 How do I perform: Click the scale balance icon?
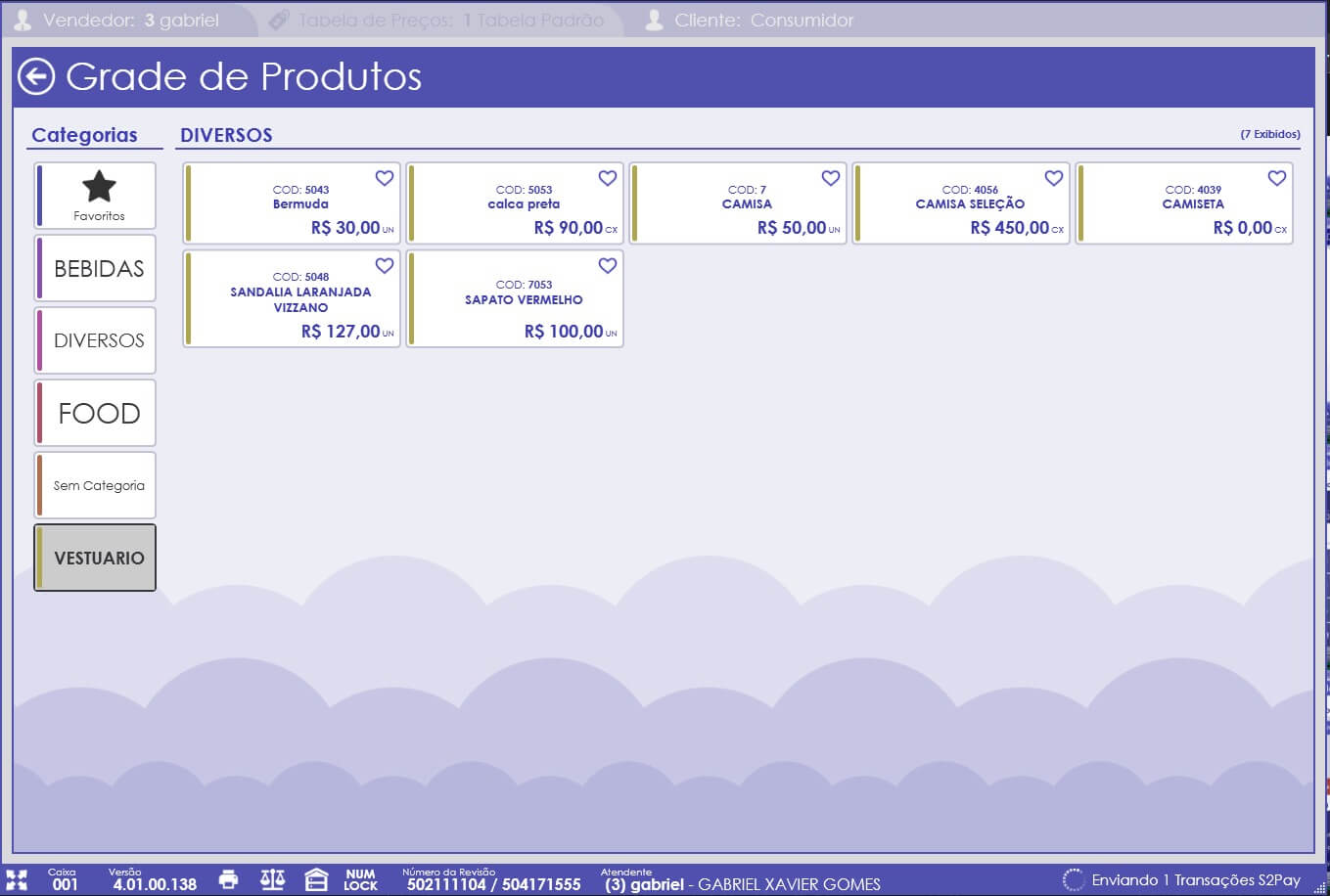[x=272, y=879]
